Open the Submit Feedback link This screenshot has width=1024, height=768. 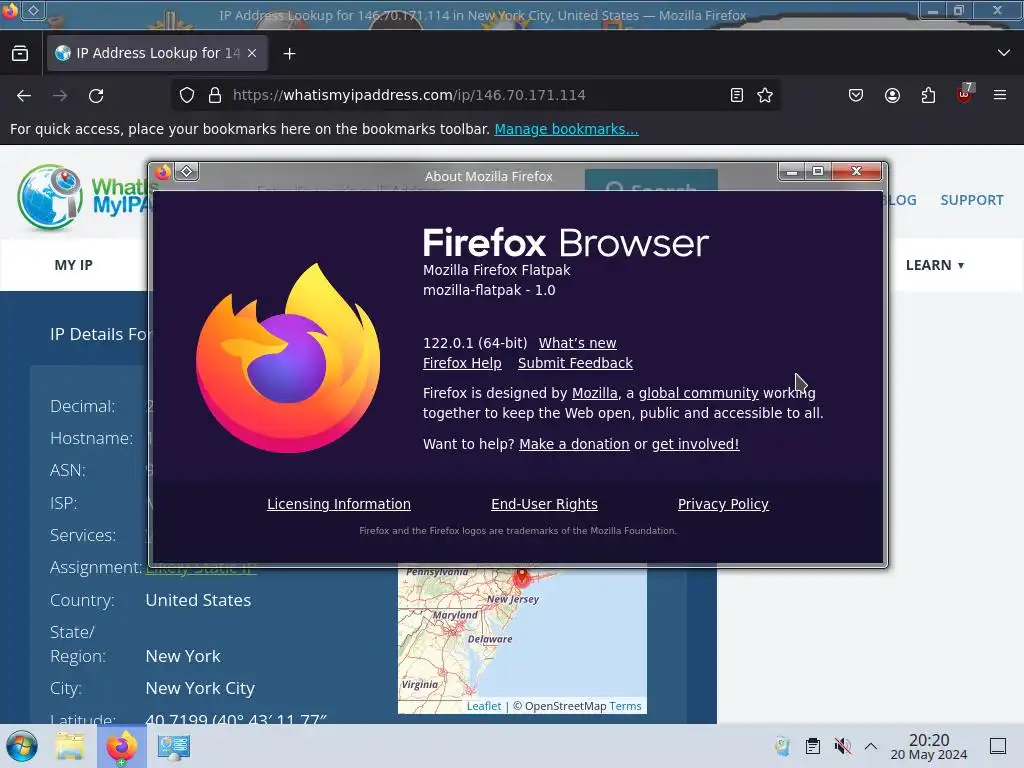pyautogui.click(x=575, y=363)
